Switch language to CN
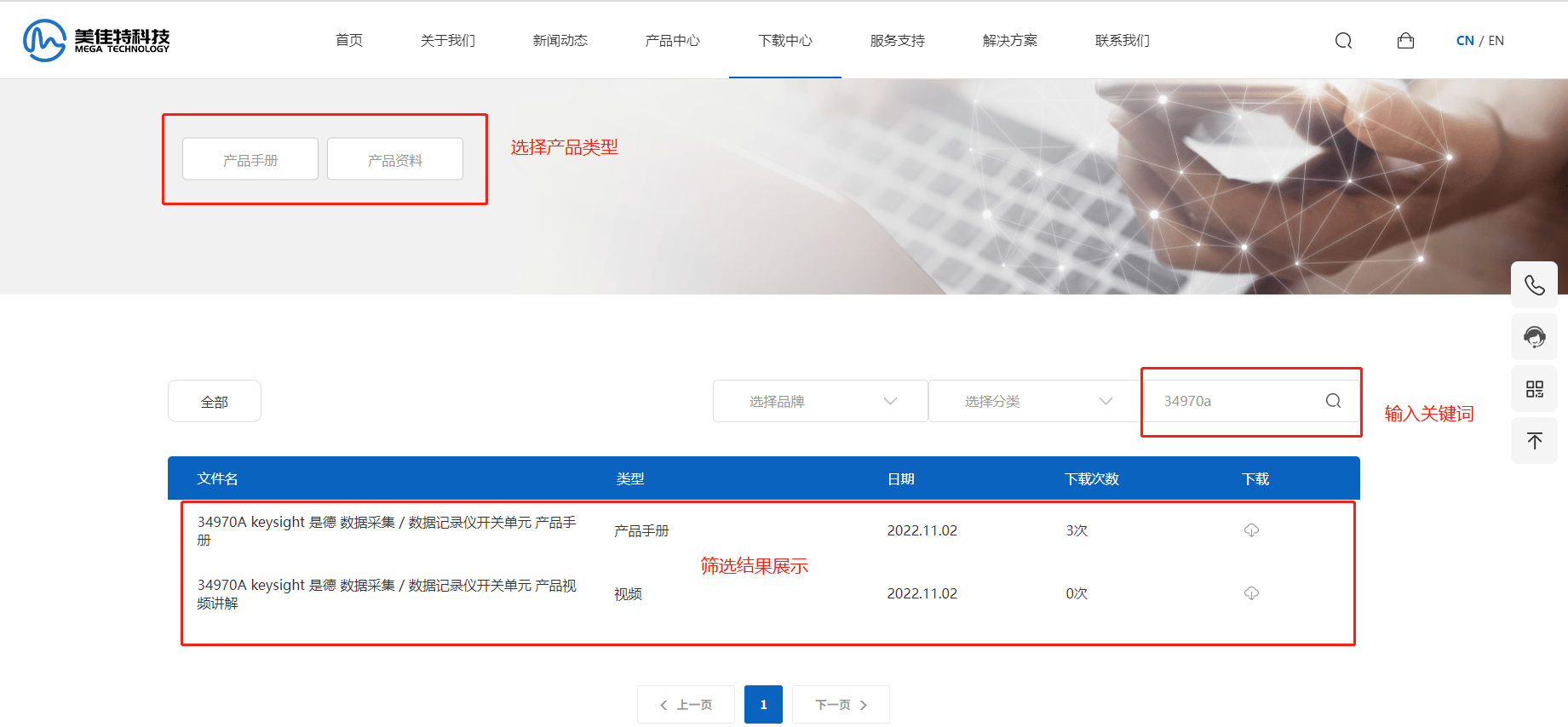Screen dimensions: 1568x727 [1465, 41]
